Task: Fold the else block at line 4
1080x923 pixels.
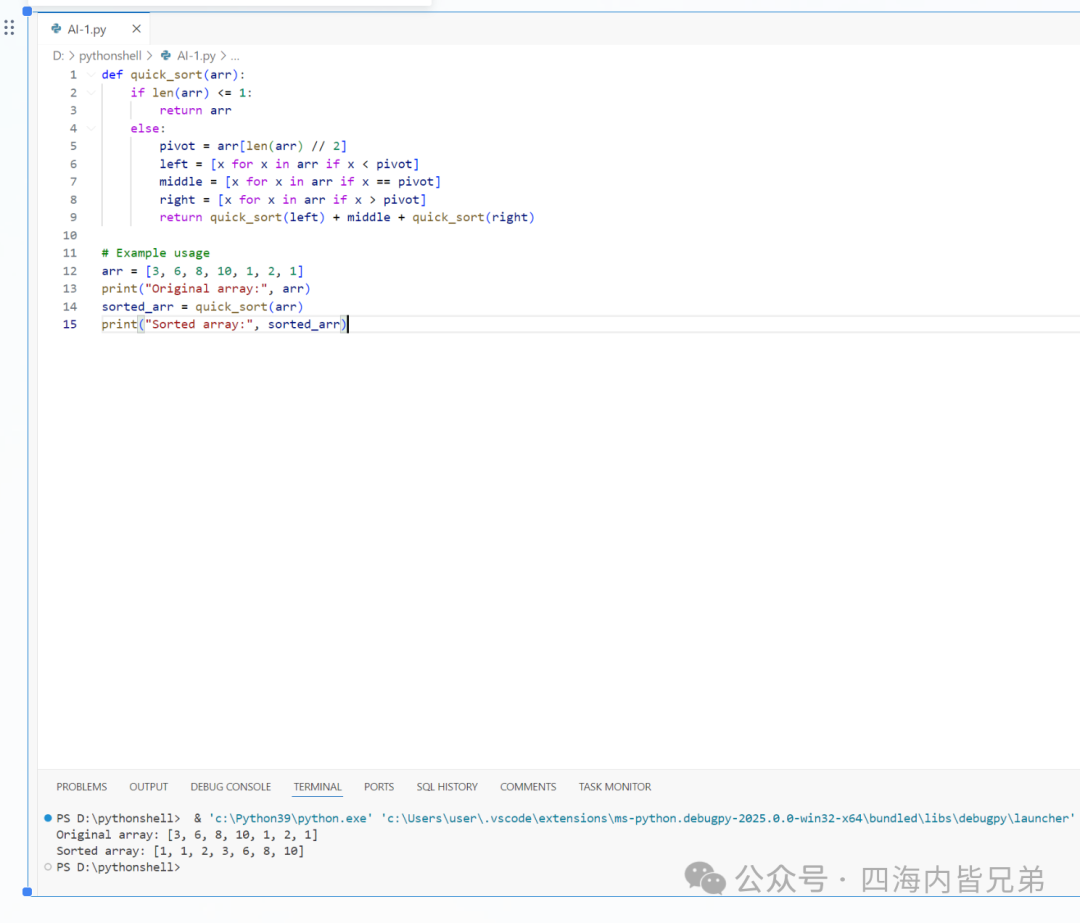Action: click(91, 128)
